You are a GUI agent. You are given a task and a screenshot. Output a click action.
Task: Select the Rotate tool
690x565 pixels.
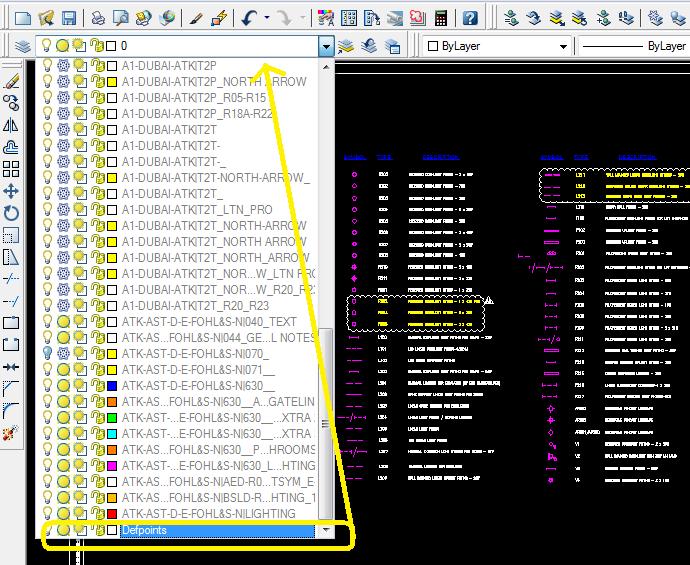(11, 213)
